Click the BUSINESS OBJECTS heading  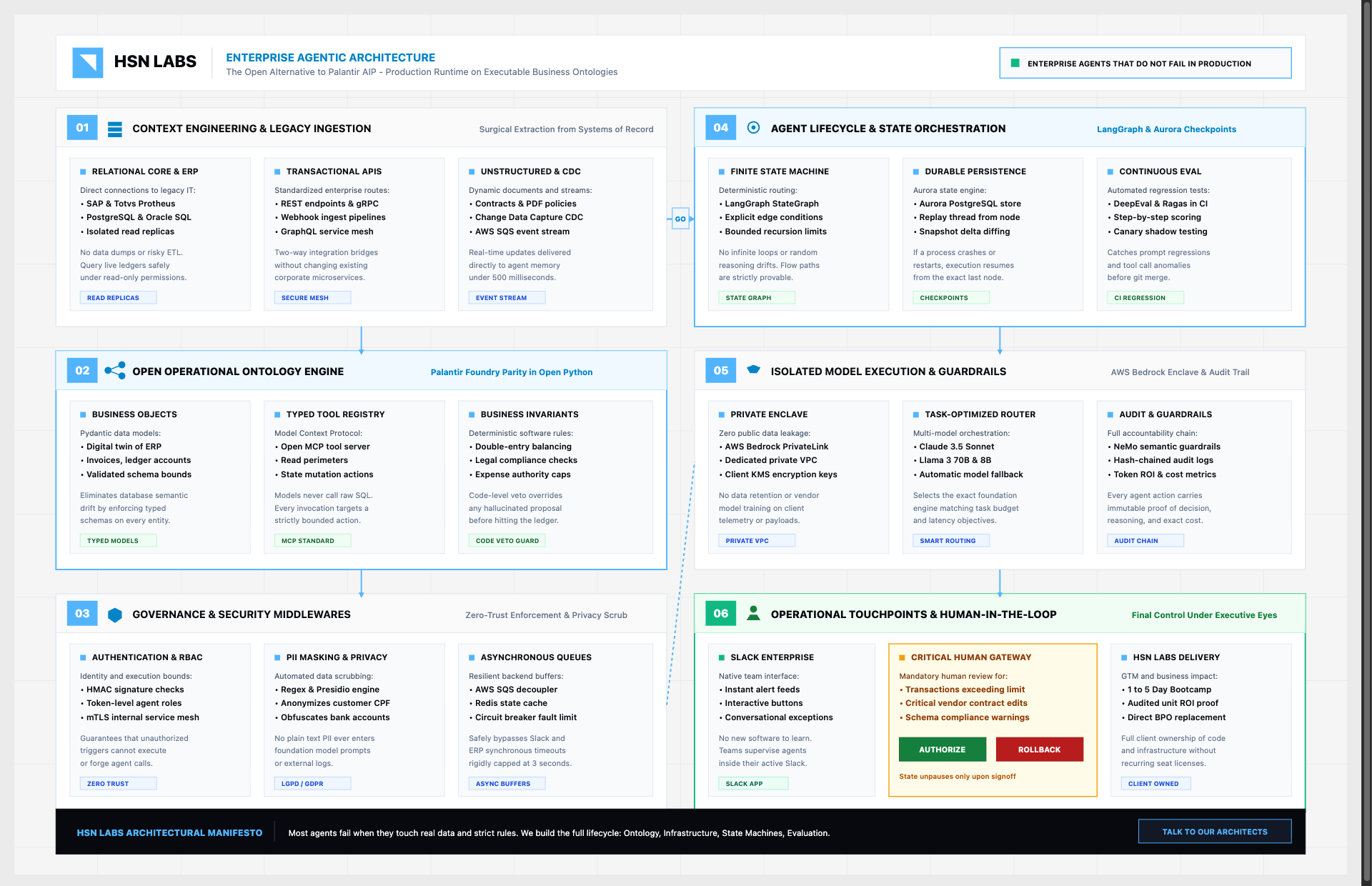(x=134, y=414)
